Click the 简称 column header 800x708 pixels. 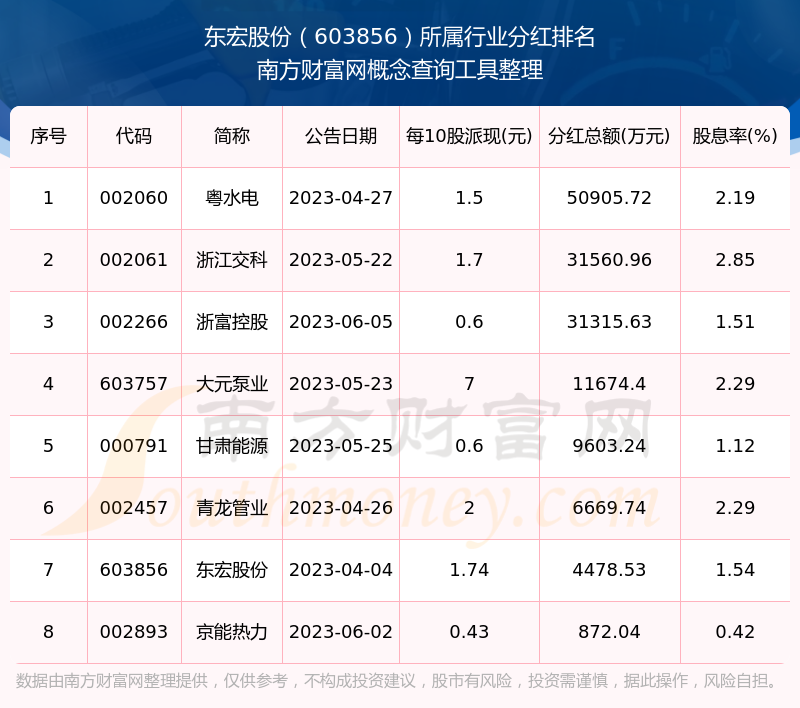click(232, 136)
